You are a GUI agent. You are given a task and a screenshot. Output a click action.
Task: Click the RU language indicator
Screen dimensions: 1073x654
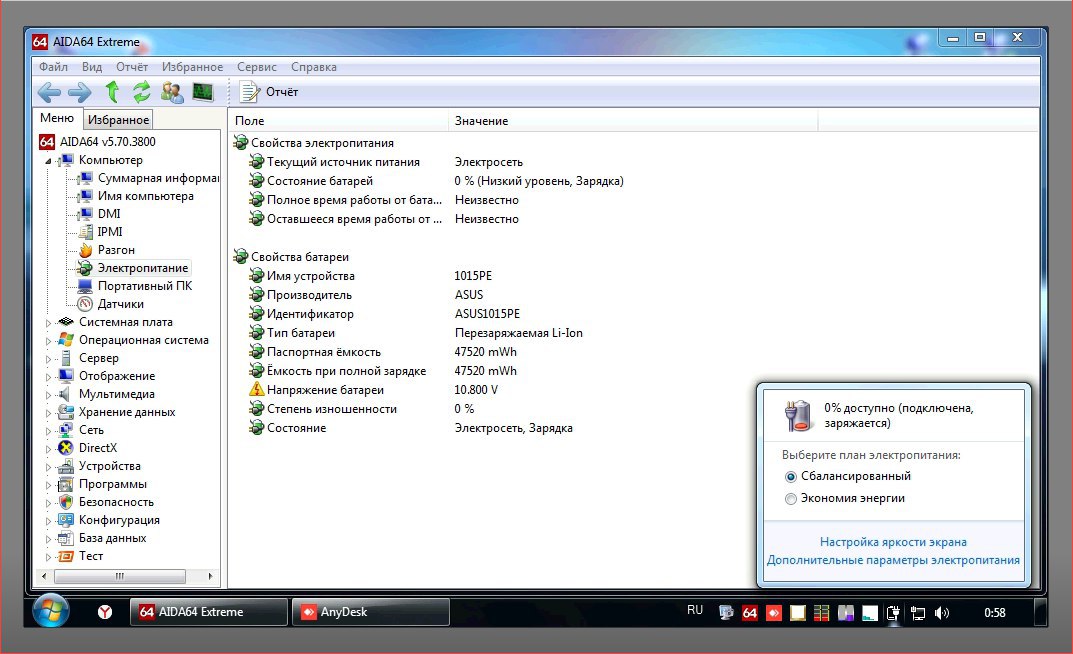tap(695, 610)
